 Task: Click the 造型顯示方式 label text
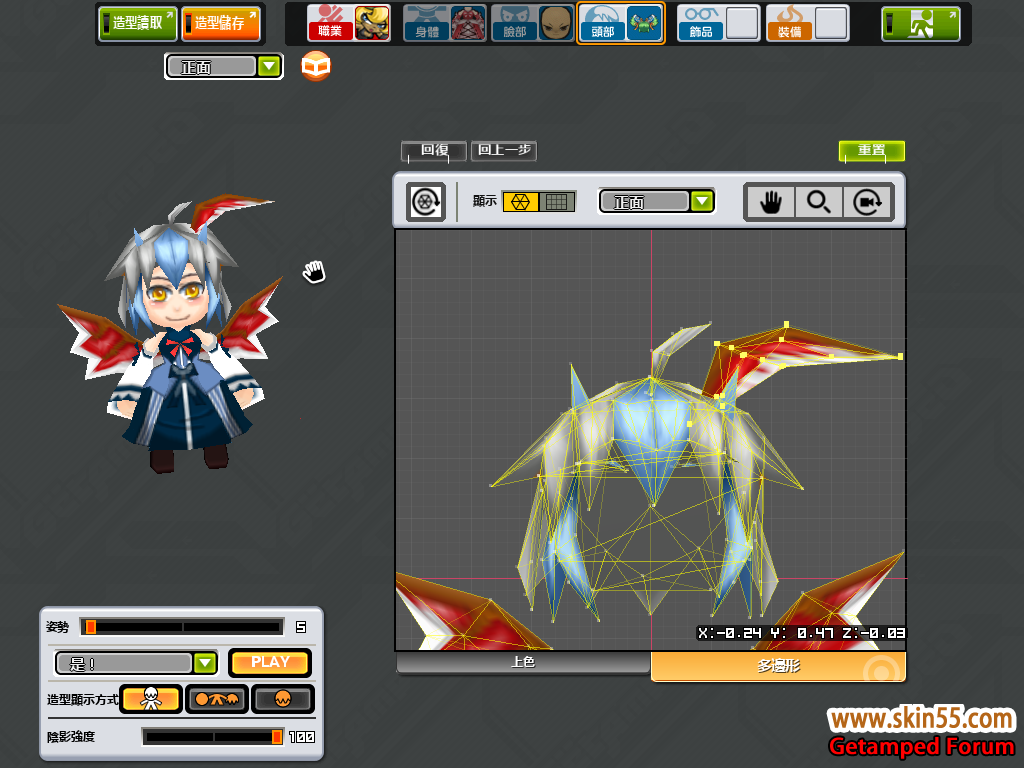[82, 699]
